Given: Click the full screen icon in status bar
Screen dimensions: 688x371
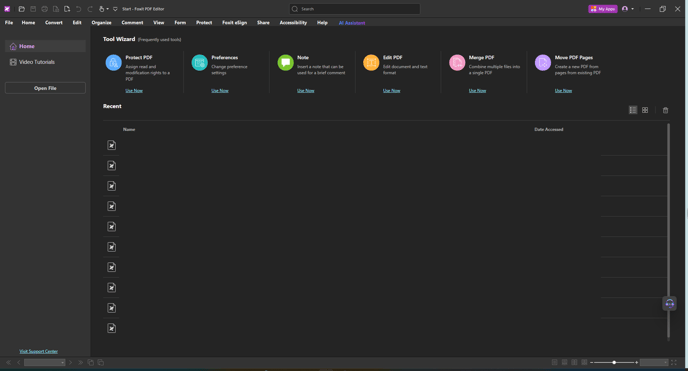Looking at the screenshot, I should click(x=674, y=363).
